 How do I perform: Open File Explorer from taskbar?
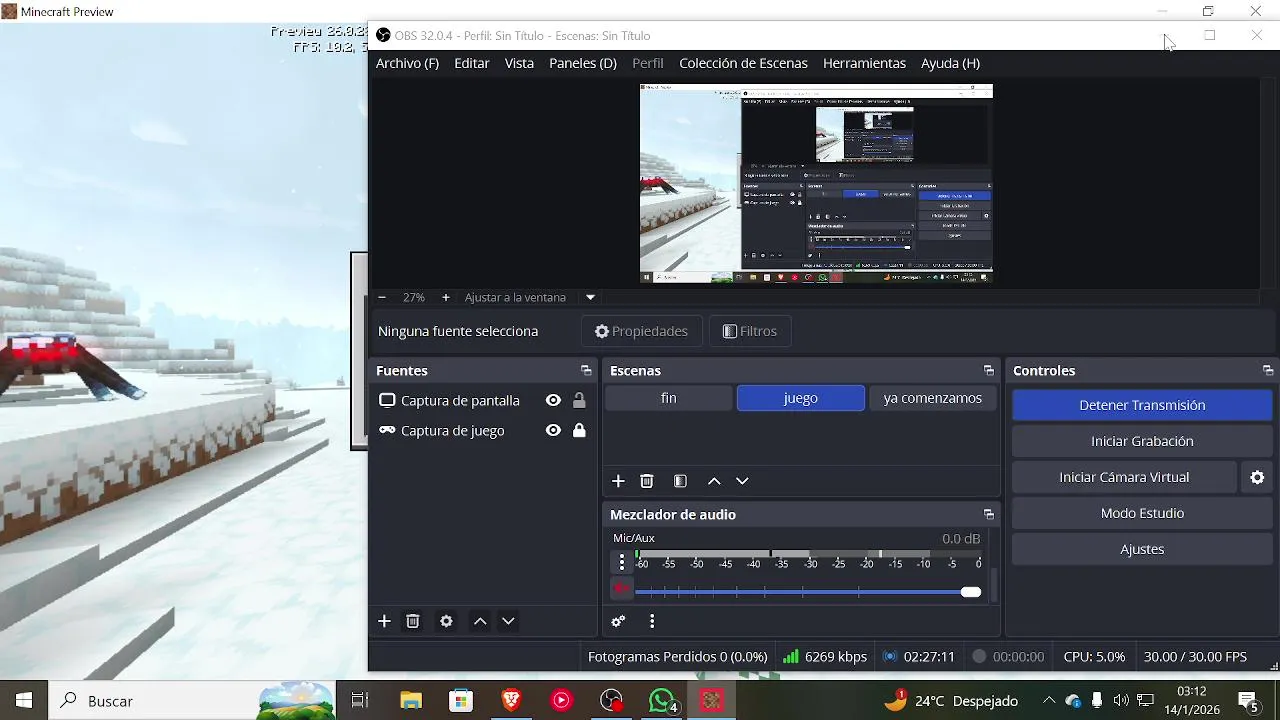(x=411, y=701)
